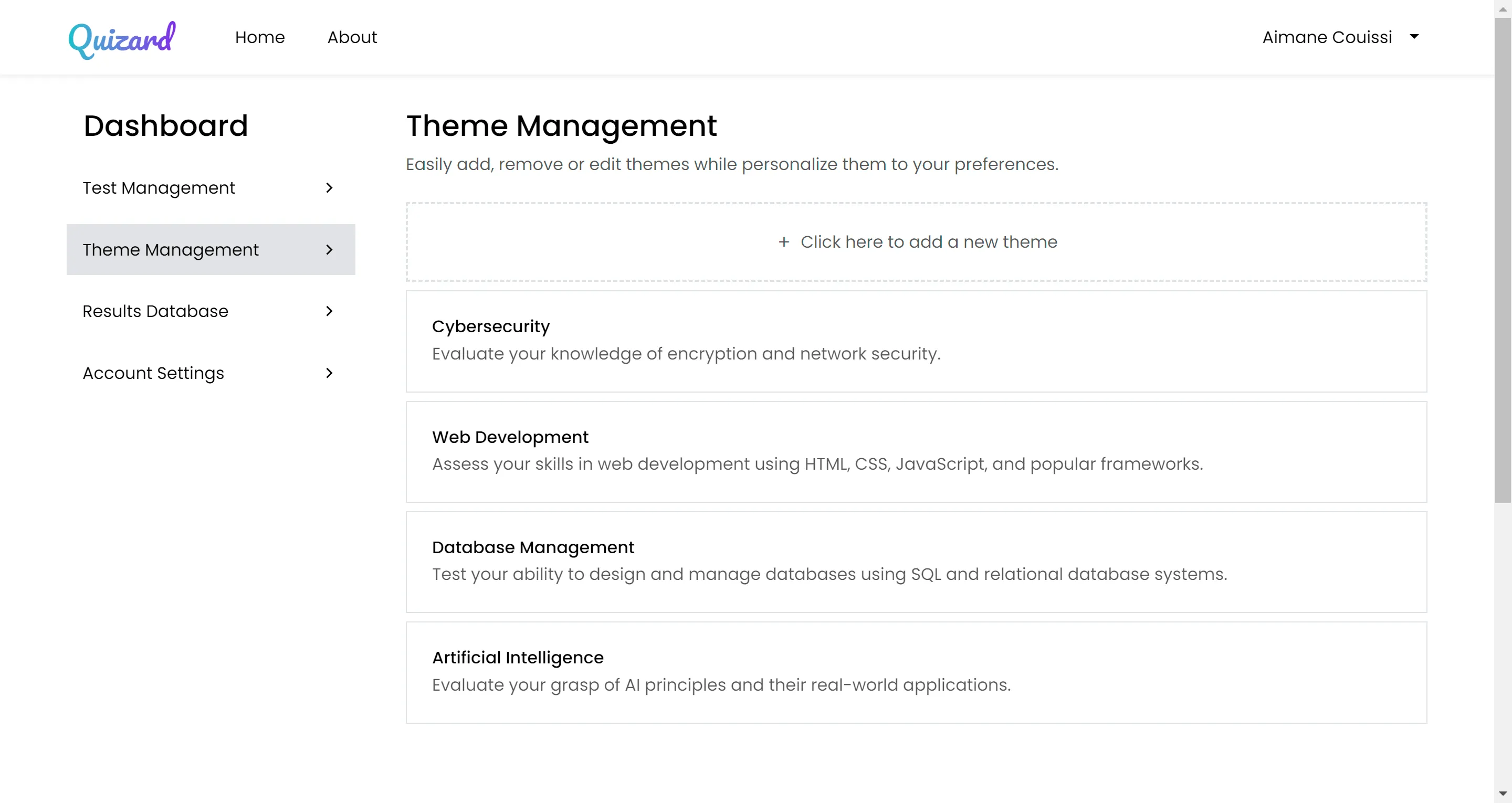The height and width of the screenshot is (803, 1512).
Task: Open the Web Development theme card
Action: [x=916, y=451]
